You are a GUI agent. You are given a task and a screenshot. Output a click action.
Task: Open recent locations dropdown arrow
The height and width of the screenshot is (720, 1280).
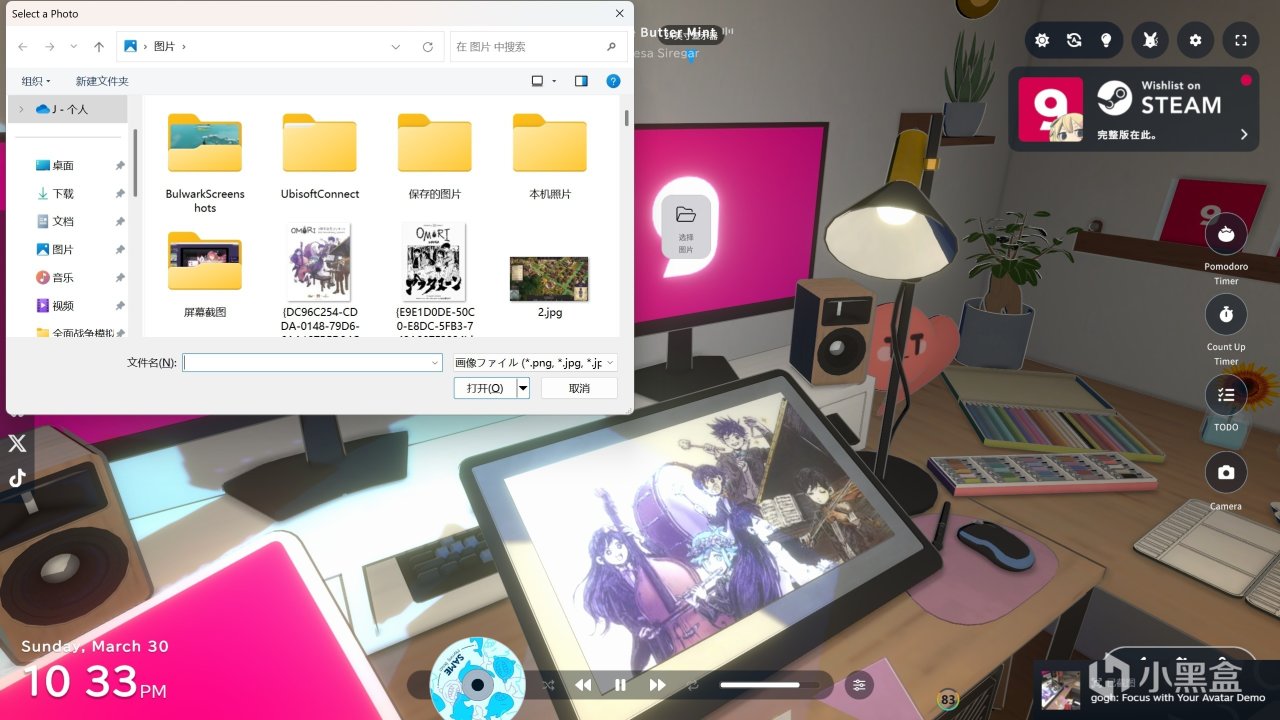[76, 47]
